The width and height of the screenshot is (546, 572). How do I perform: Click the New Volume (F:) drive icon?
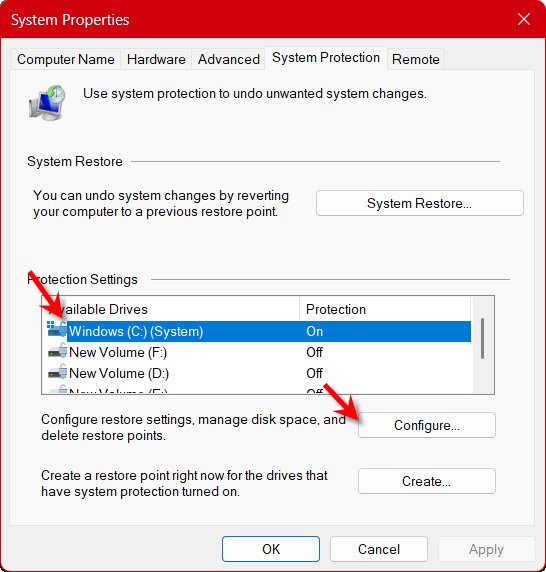(58, 352)
